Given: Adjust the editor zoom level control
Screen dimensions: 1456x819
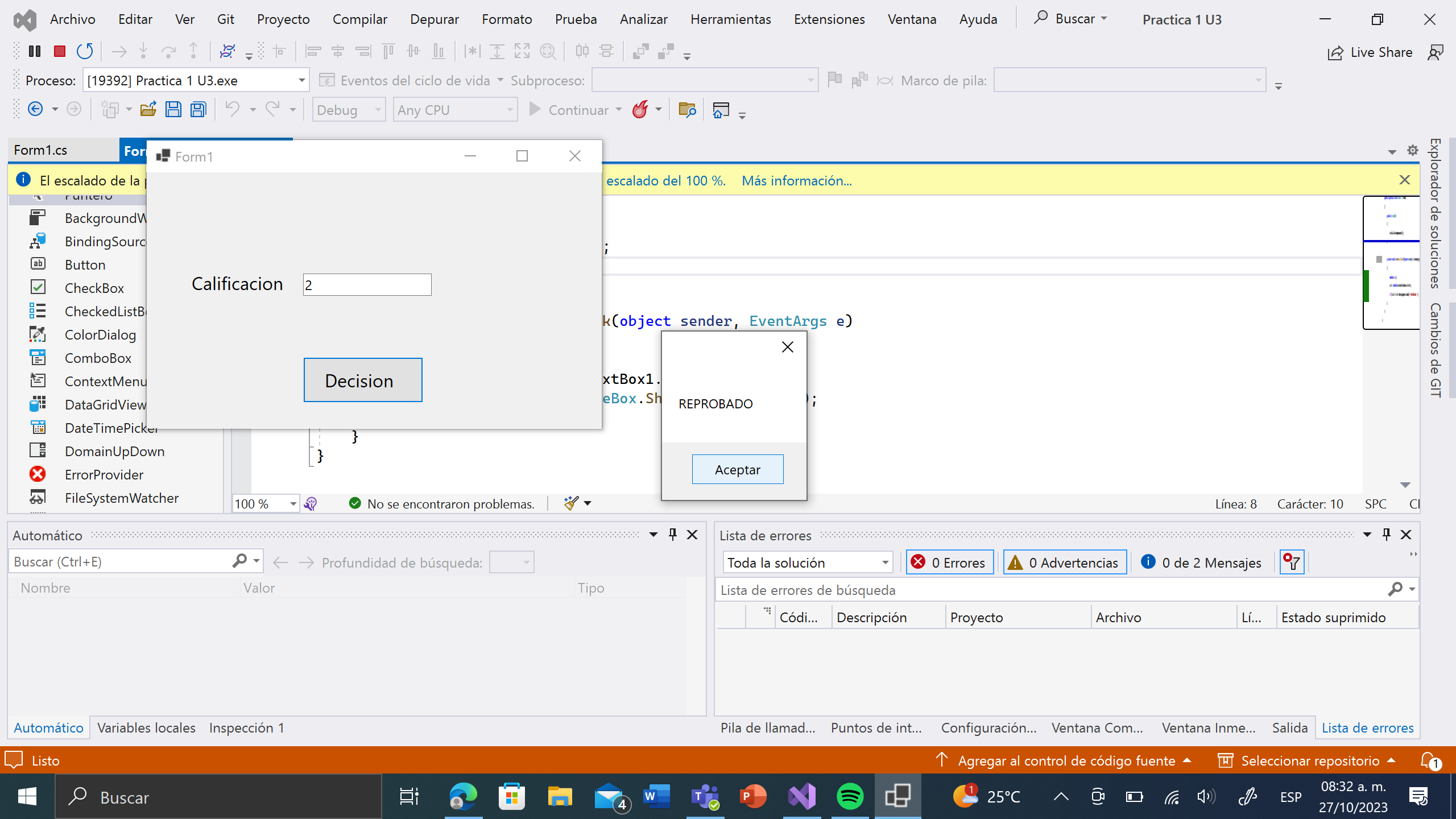Looking at the screenshot, I should pos(265,503).
